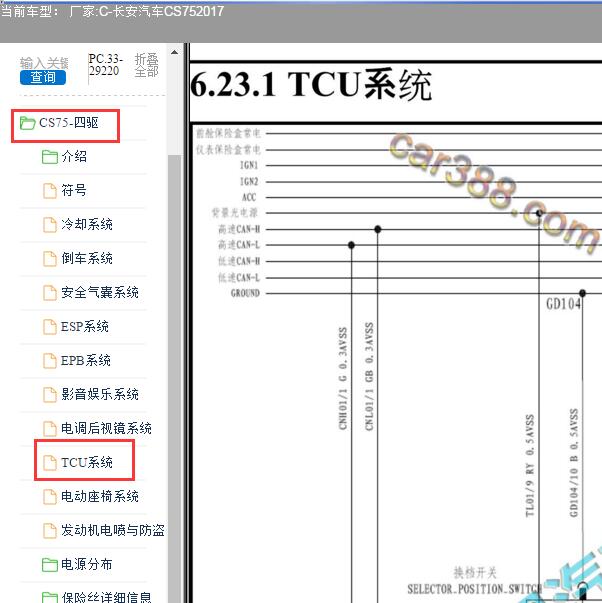Open the 介绍 folder icon
602x603 pixels.
[x=50, y=157]
